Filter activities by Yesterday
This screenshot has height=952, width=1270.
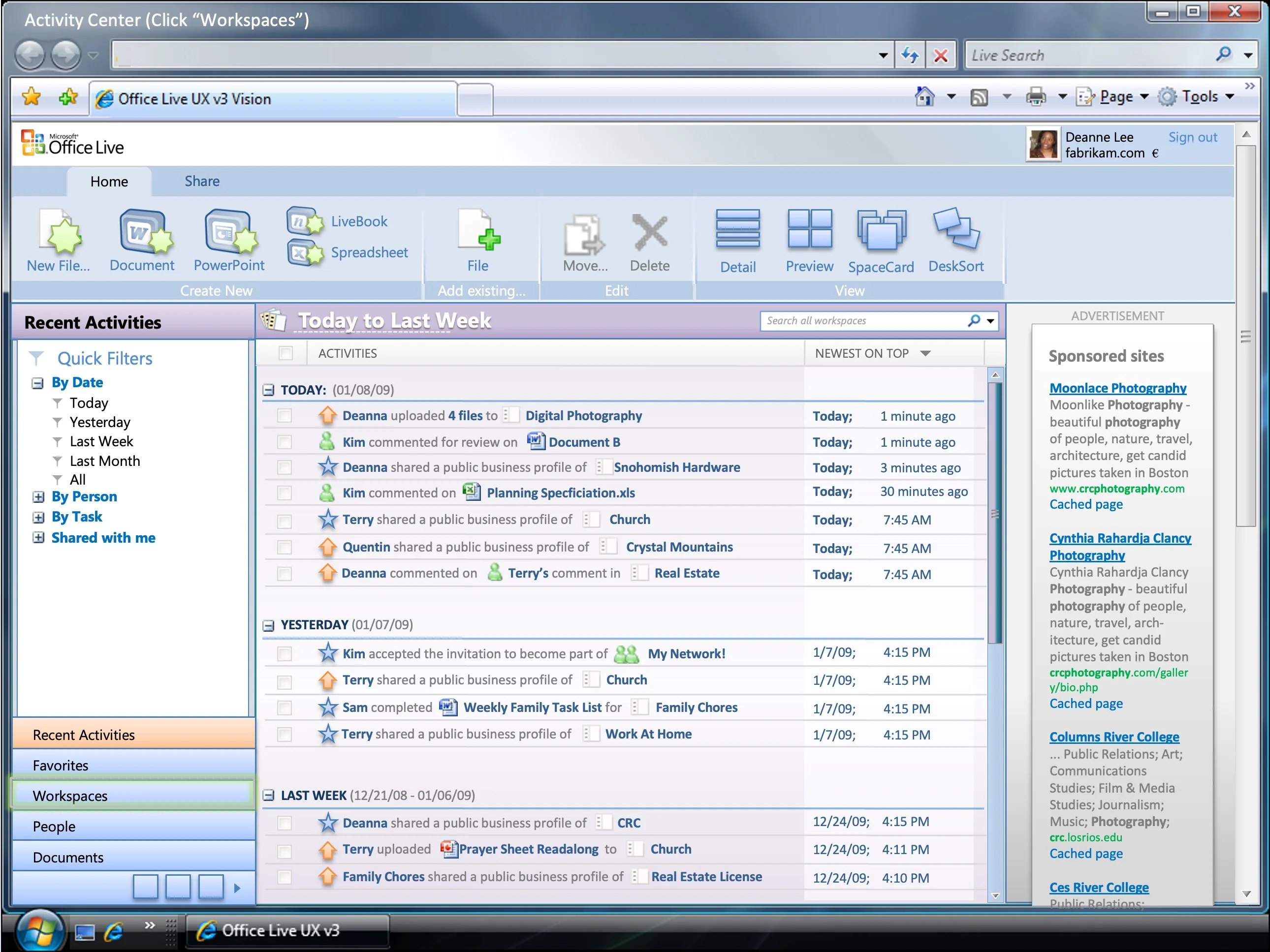[100, 422]
